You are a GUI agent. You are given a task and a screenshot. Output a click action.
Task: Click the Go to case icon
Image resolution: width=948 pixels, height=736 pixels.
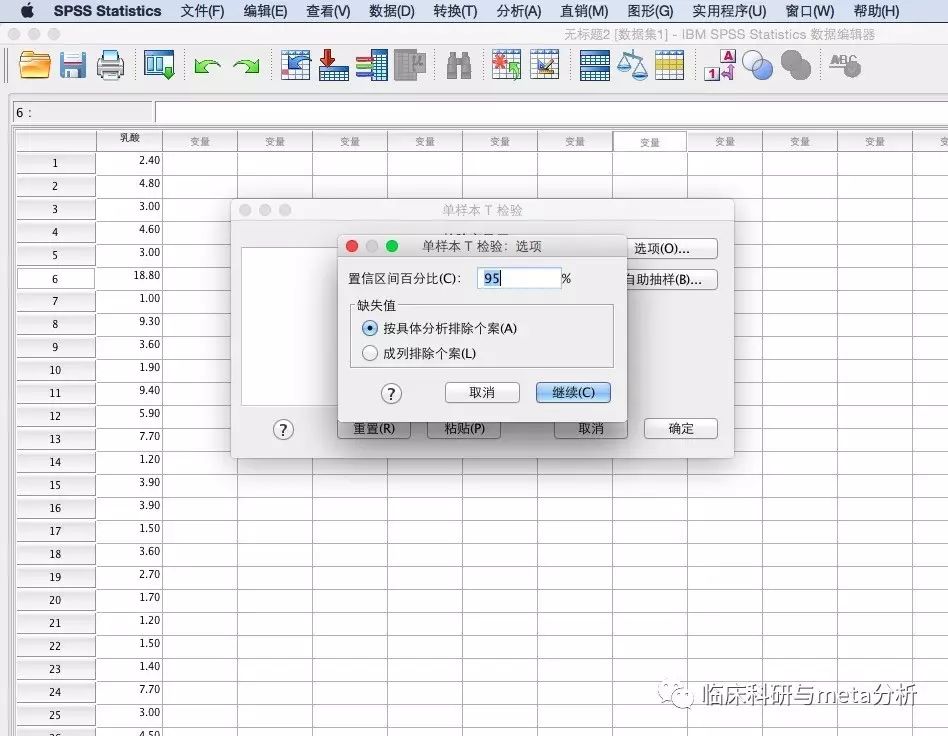point(296,65)
